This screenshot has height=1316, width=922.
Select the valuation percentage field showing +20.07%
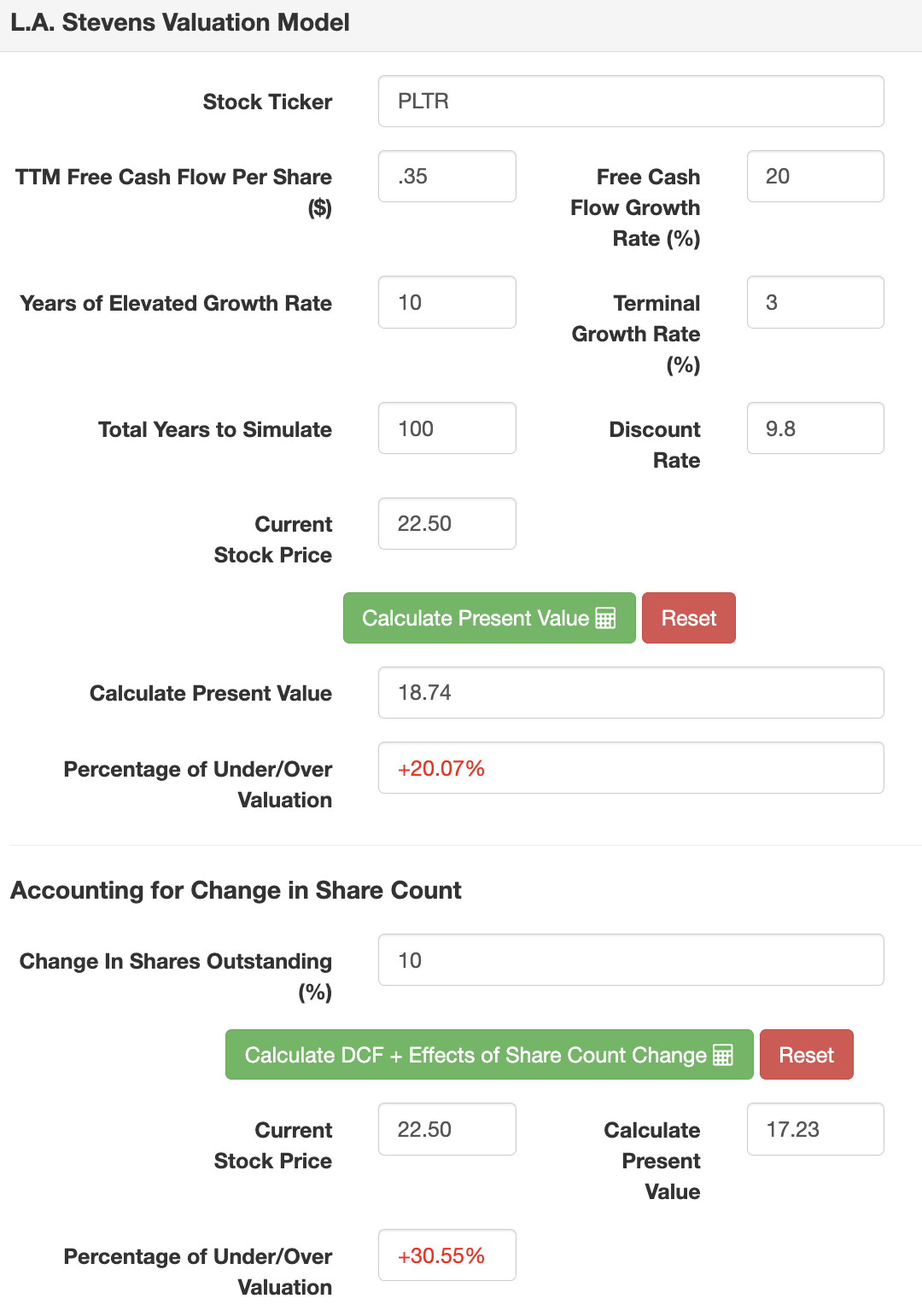pos(630,768)
